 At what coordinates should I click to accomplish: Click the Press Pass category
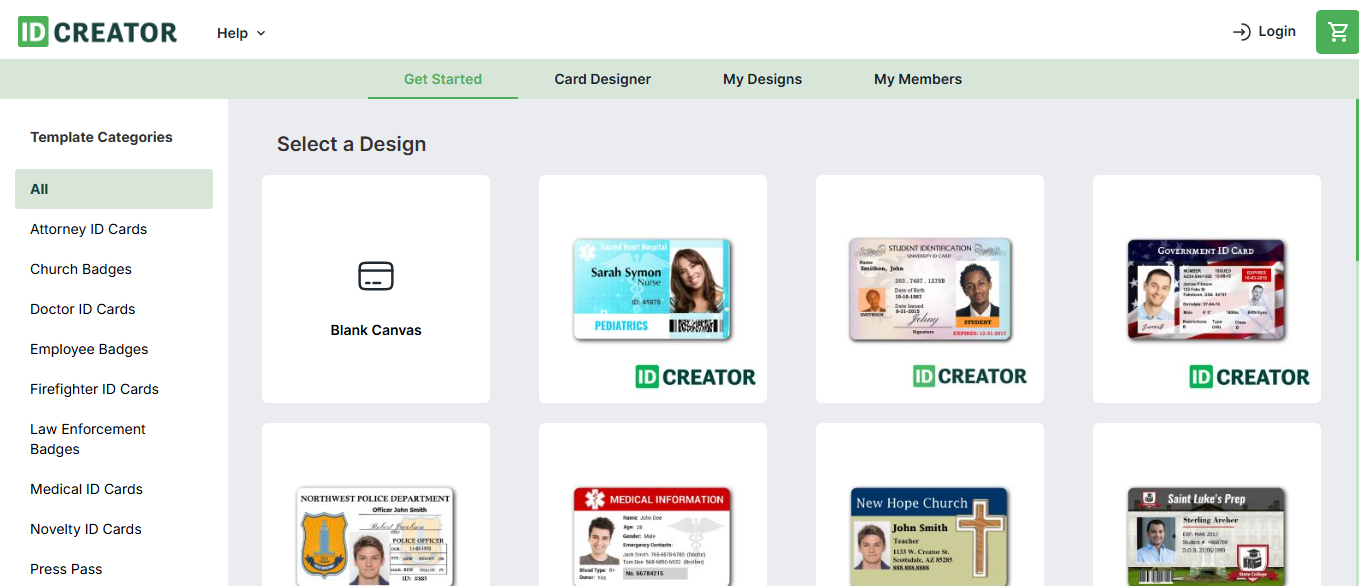coord(66,568)
